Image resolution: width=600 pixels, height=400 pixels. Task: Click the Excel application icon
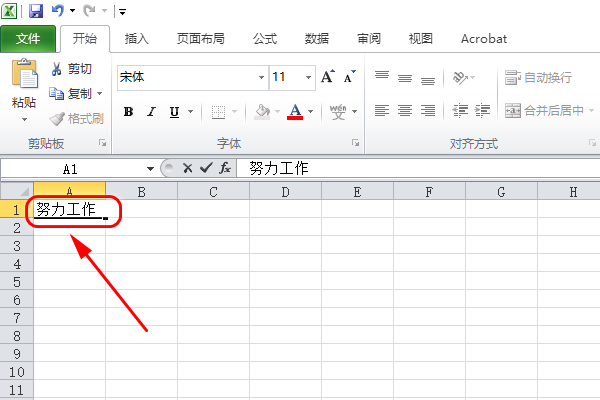click(9, 11)
